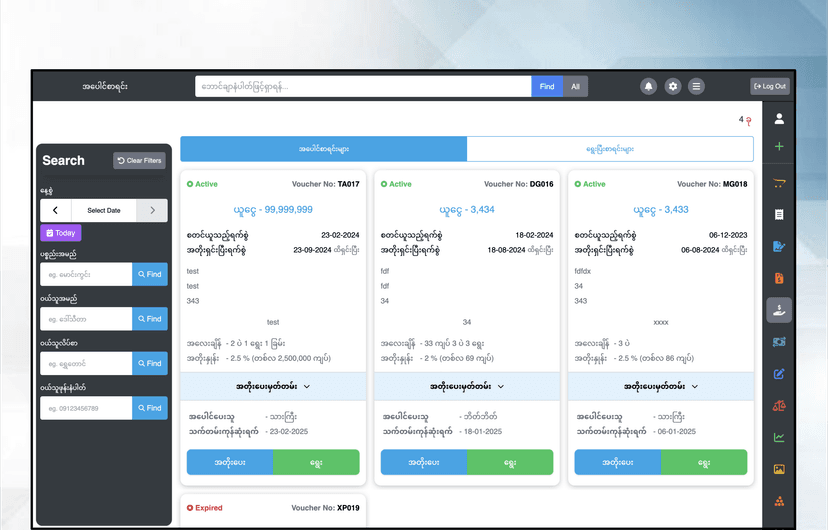Click loan amount 99,999,999 text
The width and height of the screenshot is (828, 530).
(273, 210)
